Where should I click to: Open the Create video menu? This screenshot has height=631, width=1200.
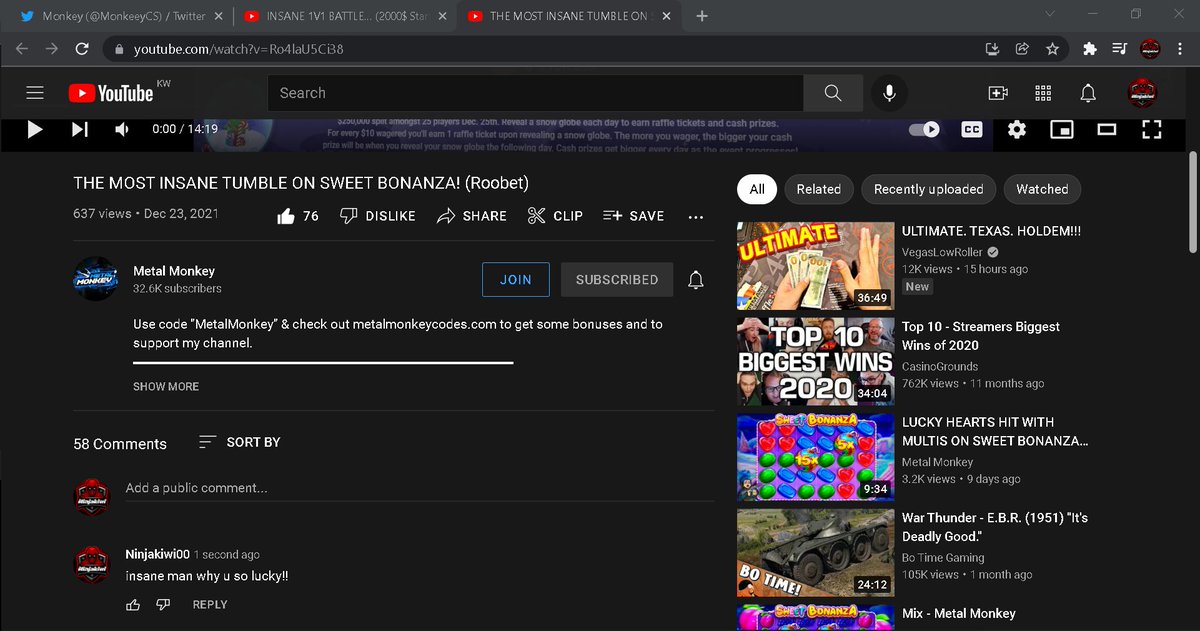click(998, 93)
